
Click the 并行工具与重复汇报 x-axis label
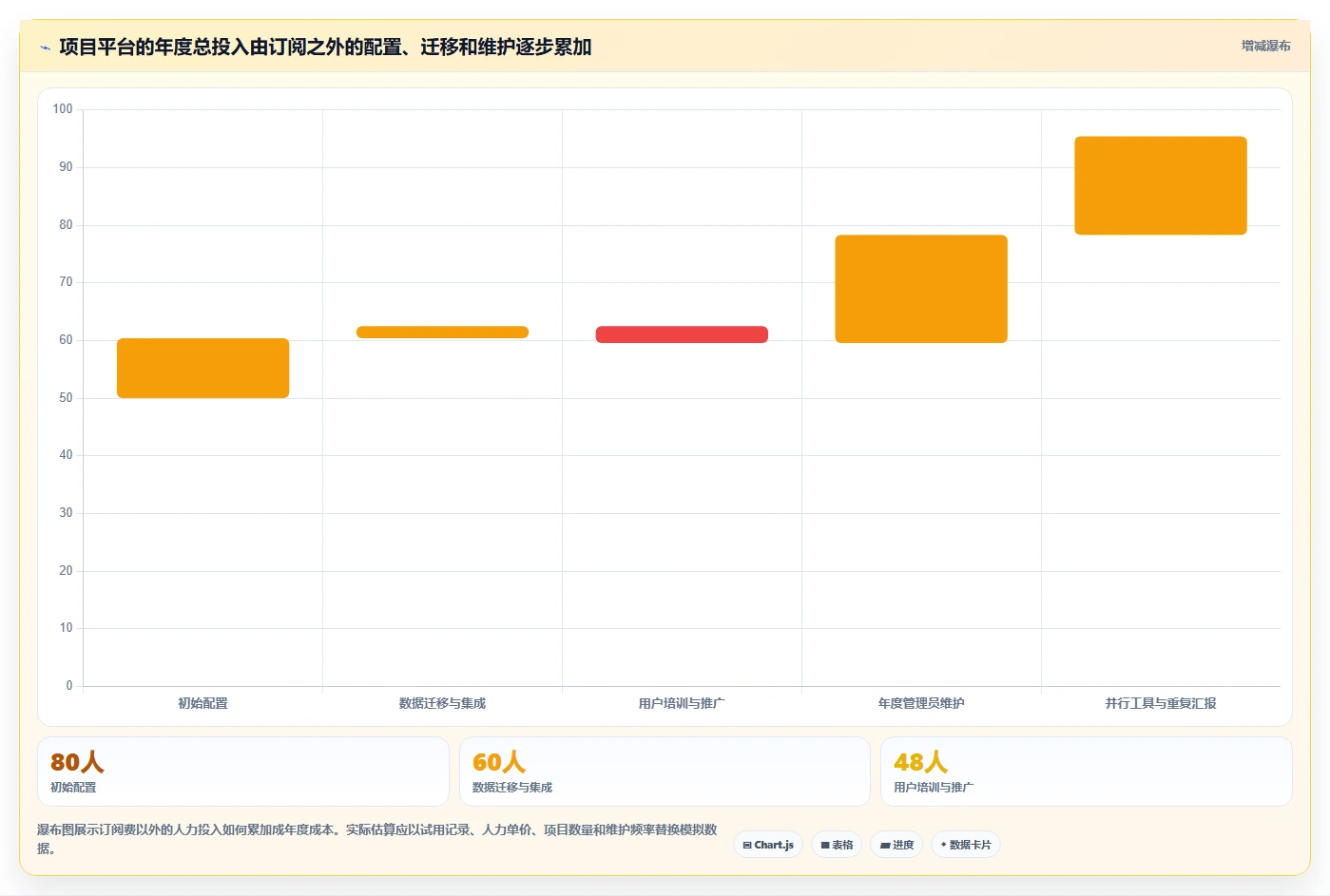(1161, 703)
